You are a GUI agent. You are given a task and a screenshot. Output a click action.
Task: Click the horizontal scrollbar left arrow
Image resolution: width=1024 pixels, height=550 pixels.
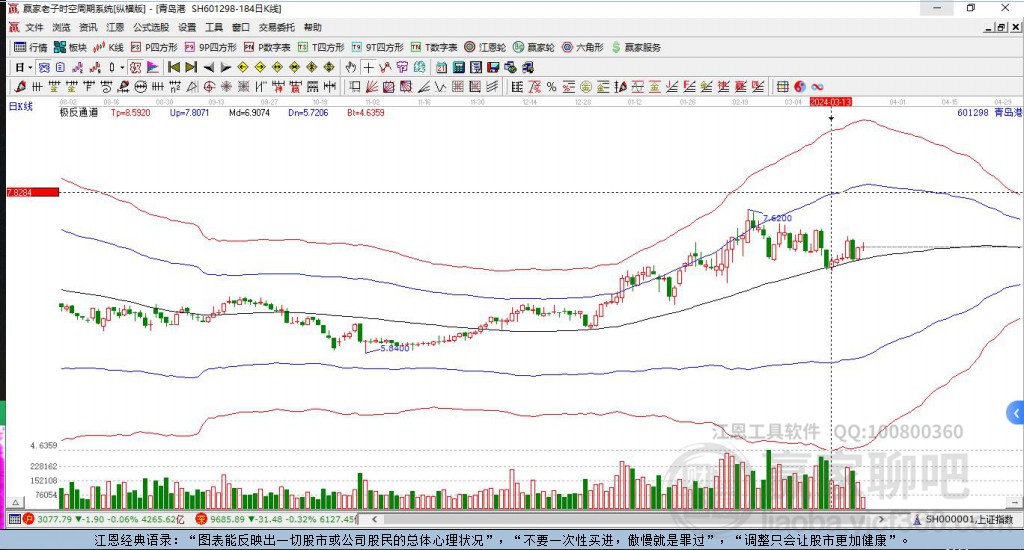pos(374,519)
